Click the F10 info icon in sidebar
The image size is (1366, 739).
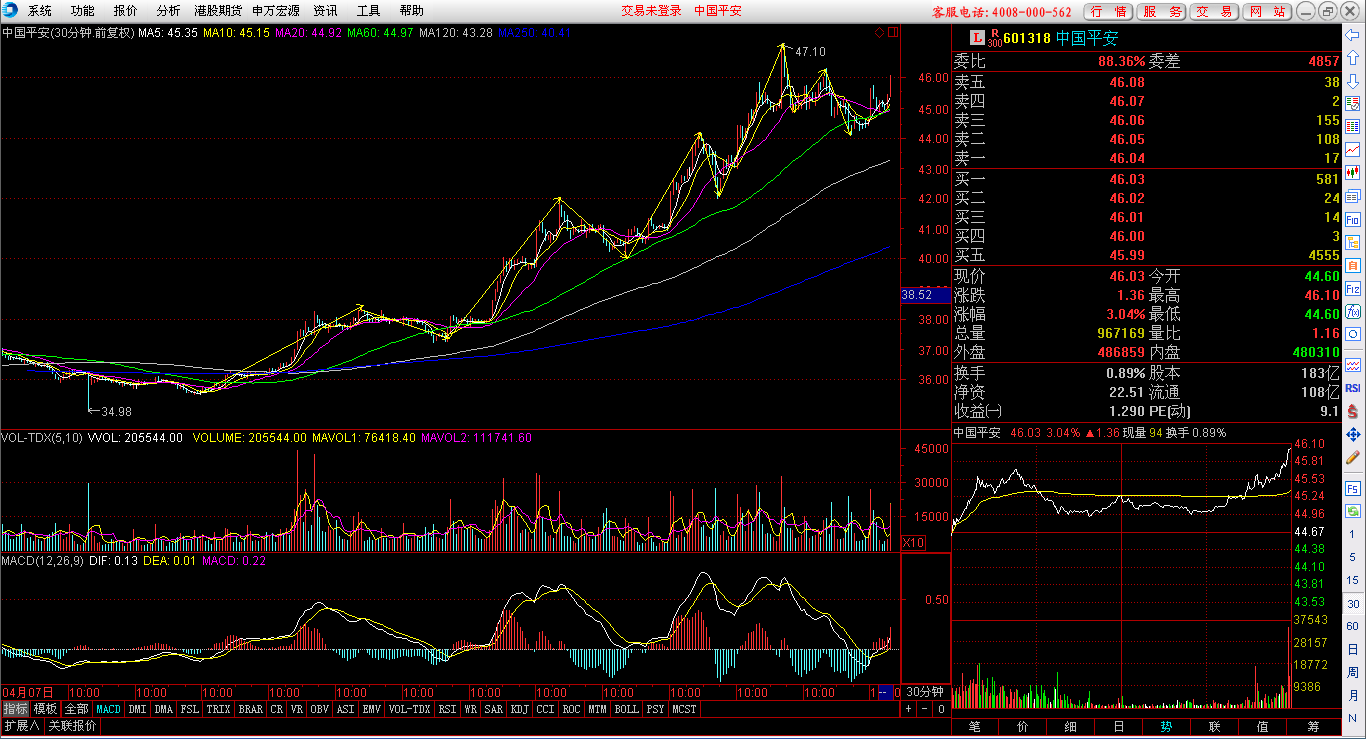tap(1353, 219)
